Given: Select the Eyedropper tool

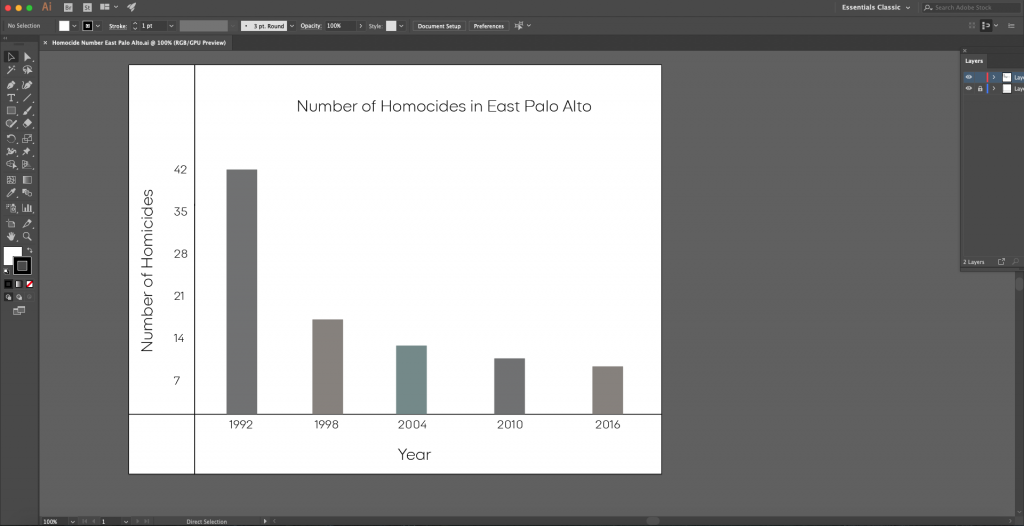Looking at the screenshot, I should click(11, 193).
